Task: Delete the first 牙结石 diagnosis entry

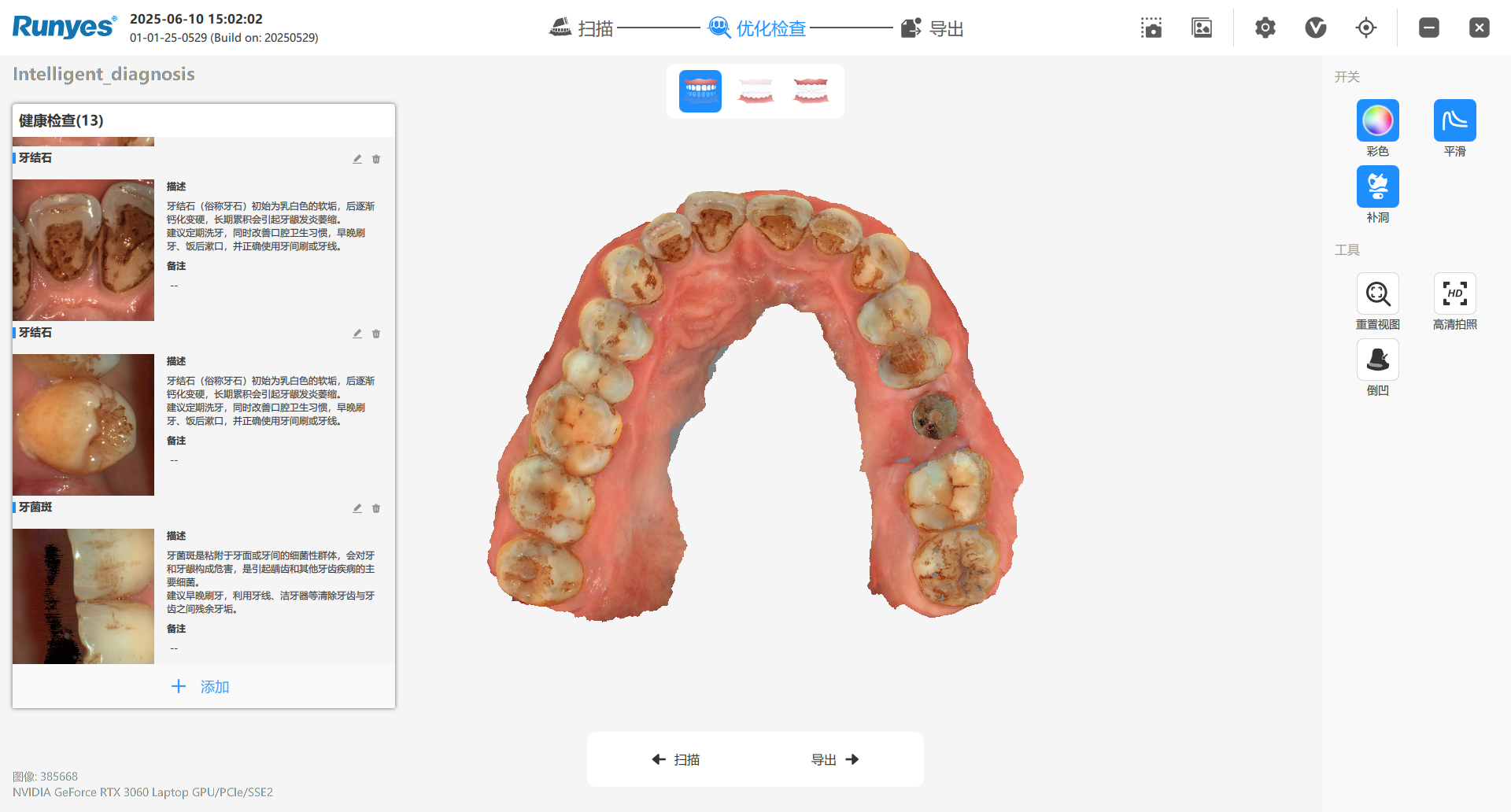Action: point(376,159)
